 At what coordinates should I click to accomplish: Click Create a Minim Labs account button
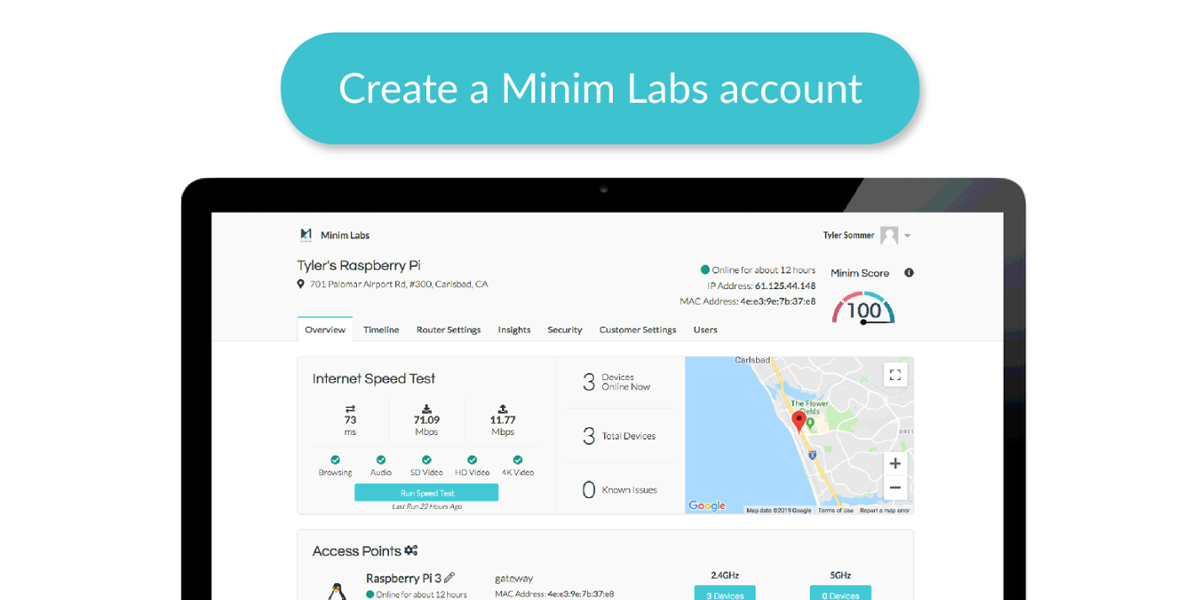point(600,88)
